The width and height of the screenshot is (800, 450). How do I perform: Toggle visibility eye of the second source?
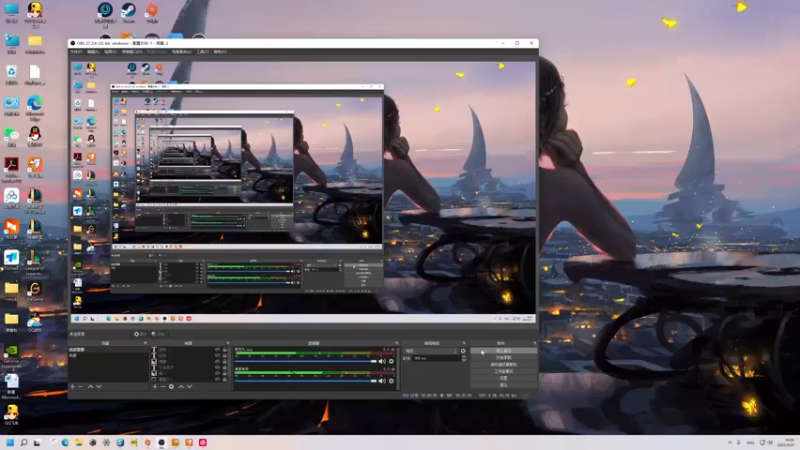point(217,356)
